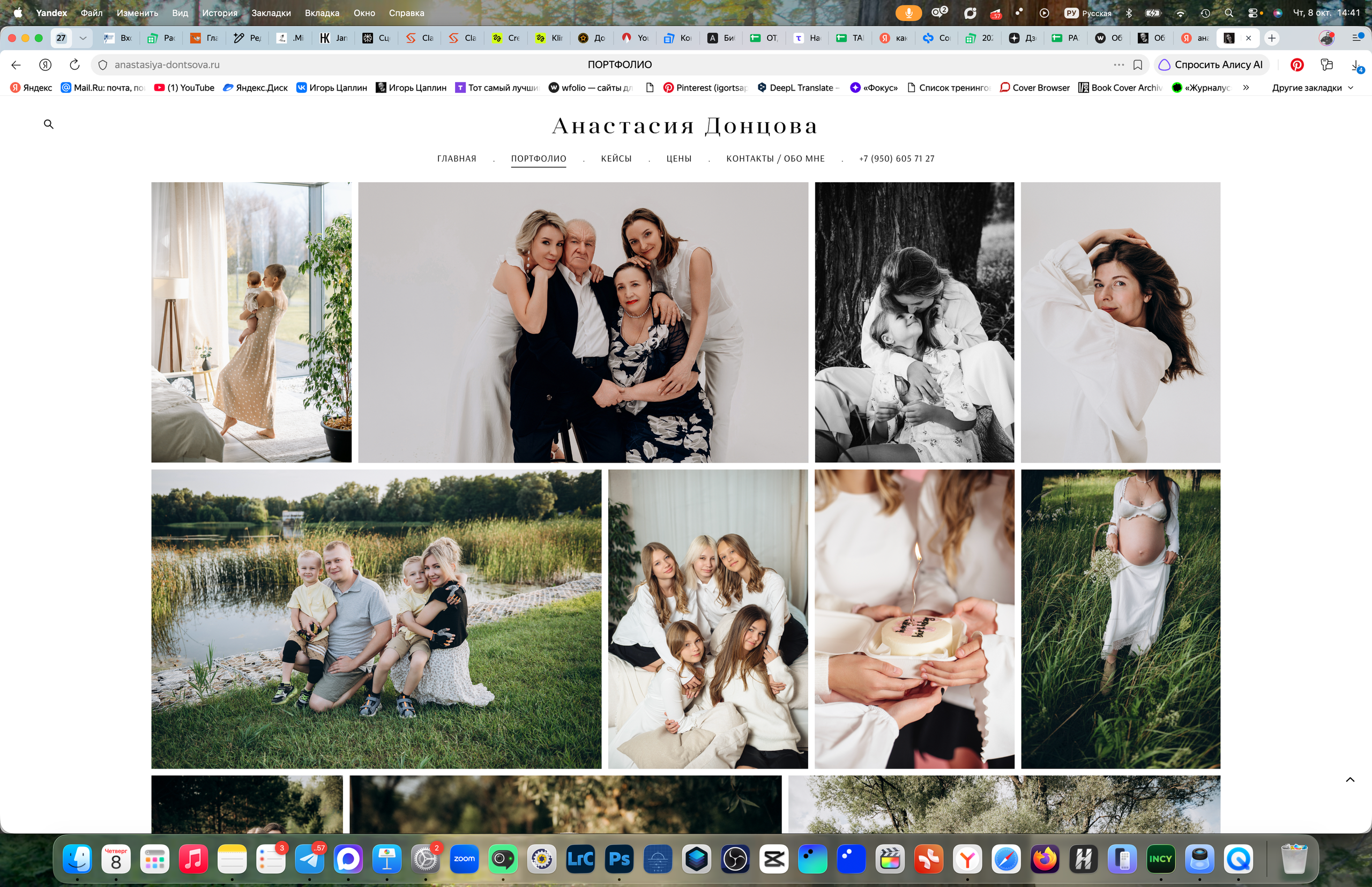The height and width of the screenshot is (887, 1372).
Task: Click the bookmark icon in address bar
Action: (1138, 64)
